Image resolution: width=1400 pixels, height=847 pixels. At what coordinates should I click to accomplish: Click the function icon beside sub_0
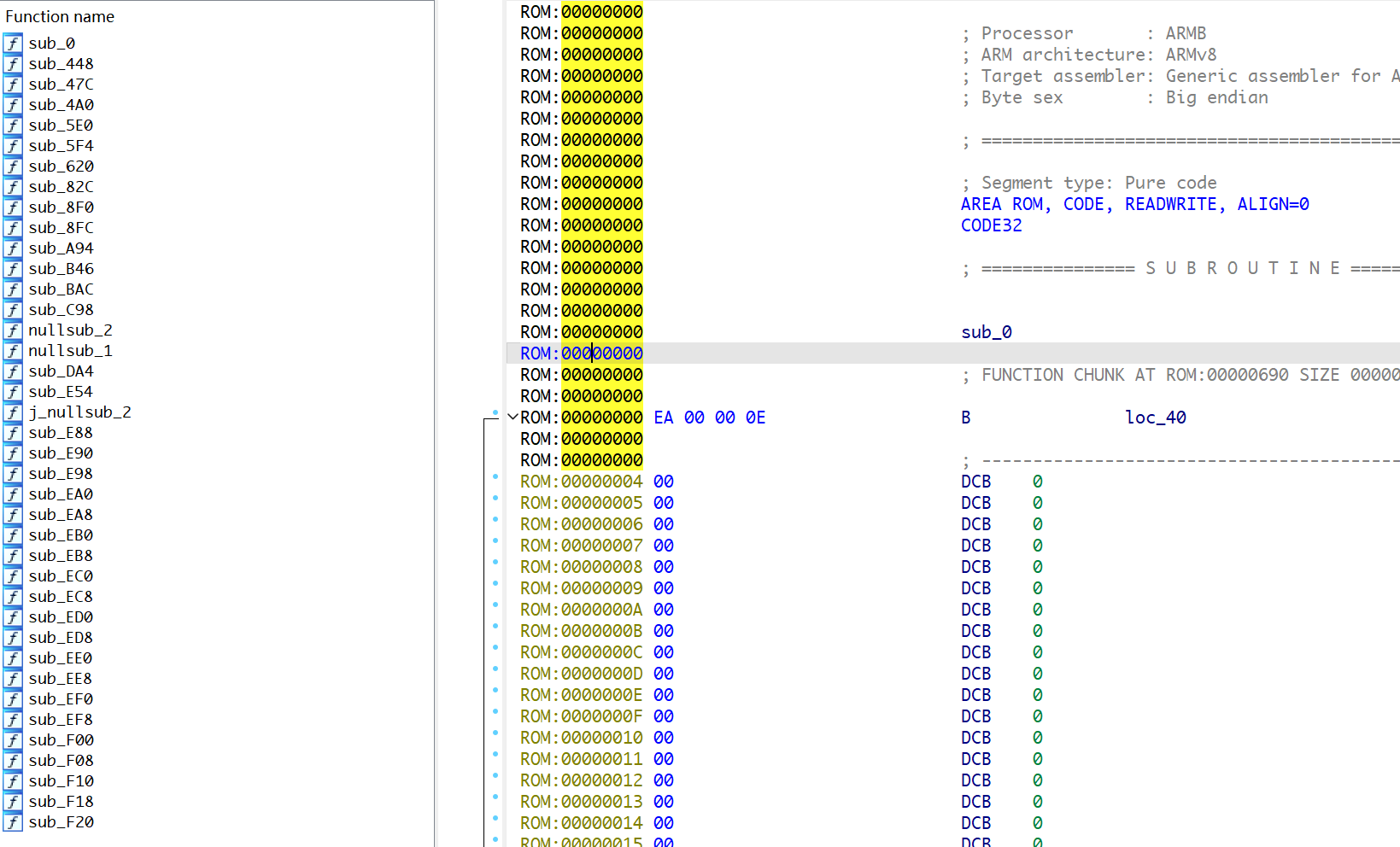[x=13, y=44]
